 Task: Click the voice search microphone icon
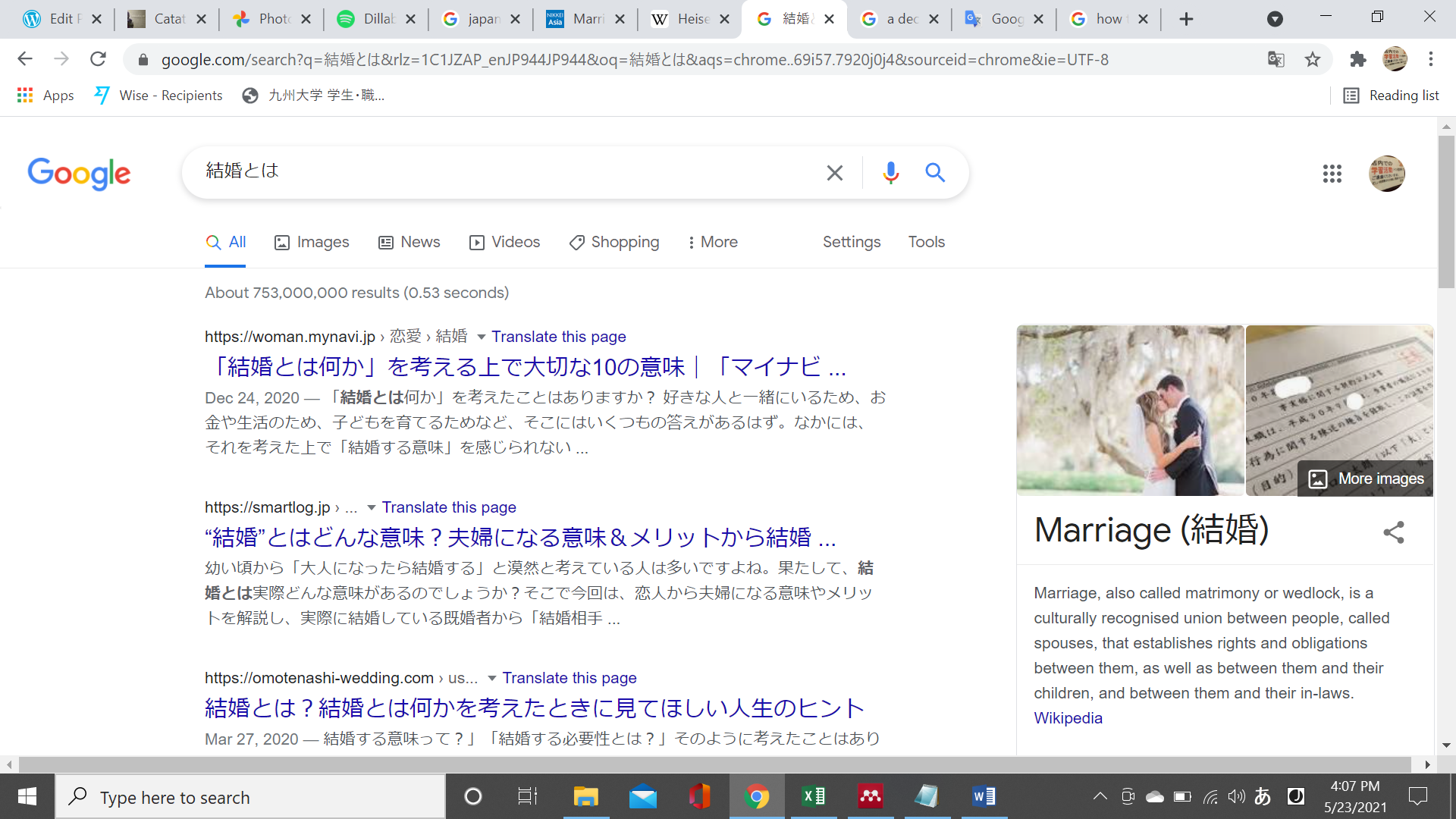coord(890,173)
